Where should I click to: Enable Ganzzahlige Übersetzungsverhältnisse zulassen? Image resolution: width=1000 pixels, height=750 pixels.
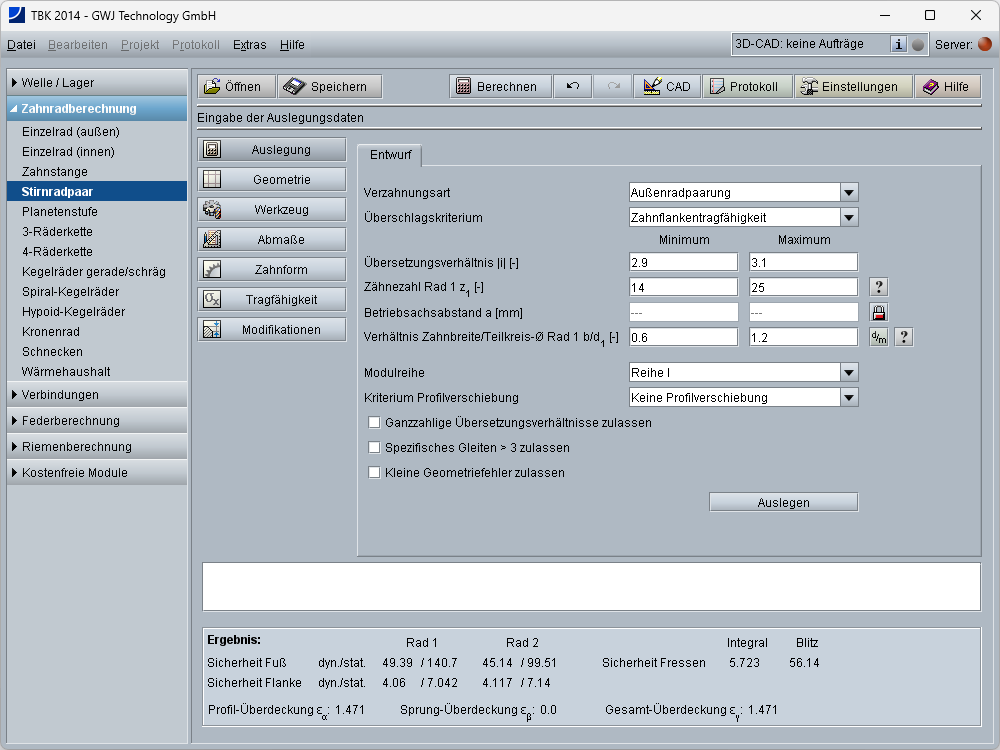click(375, 423)
